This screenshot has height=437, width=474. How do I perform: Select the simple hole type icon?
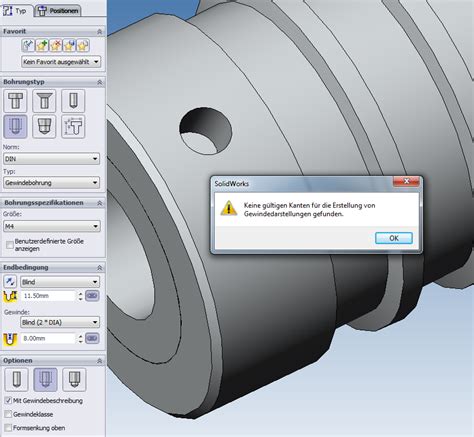(73, 101)
